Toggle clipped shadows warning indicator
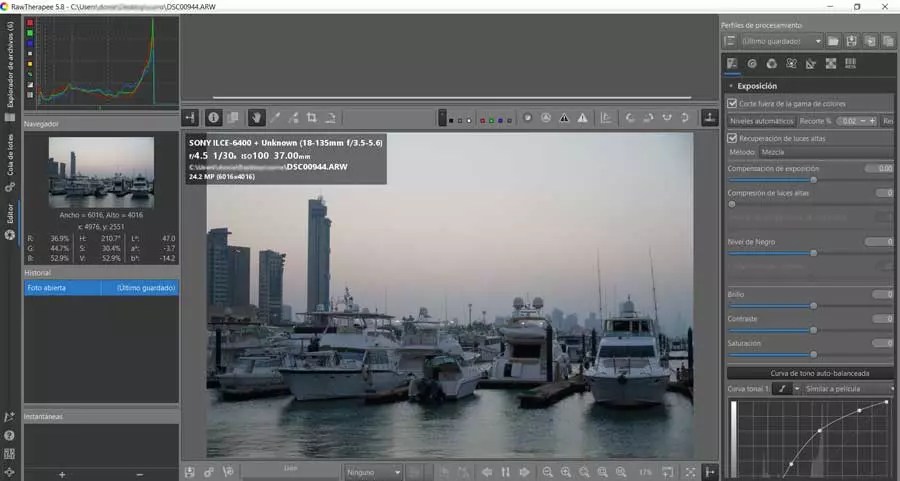Image resolution: width=900 pixels, height=481 pixels. pyautogui.click(x=564, y=118)
